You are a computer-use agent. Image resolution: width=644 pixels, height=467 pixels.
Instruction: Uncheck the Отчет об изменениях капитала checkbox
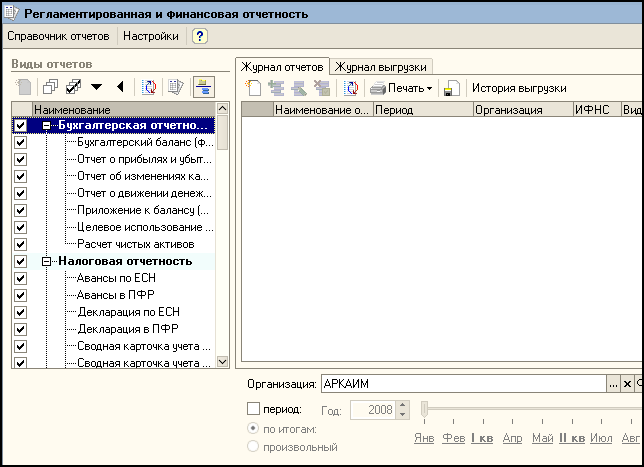[21, 176]
